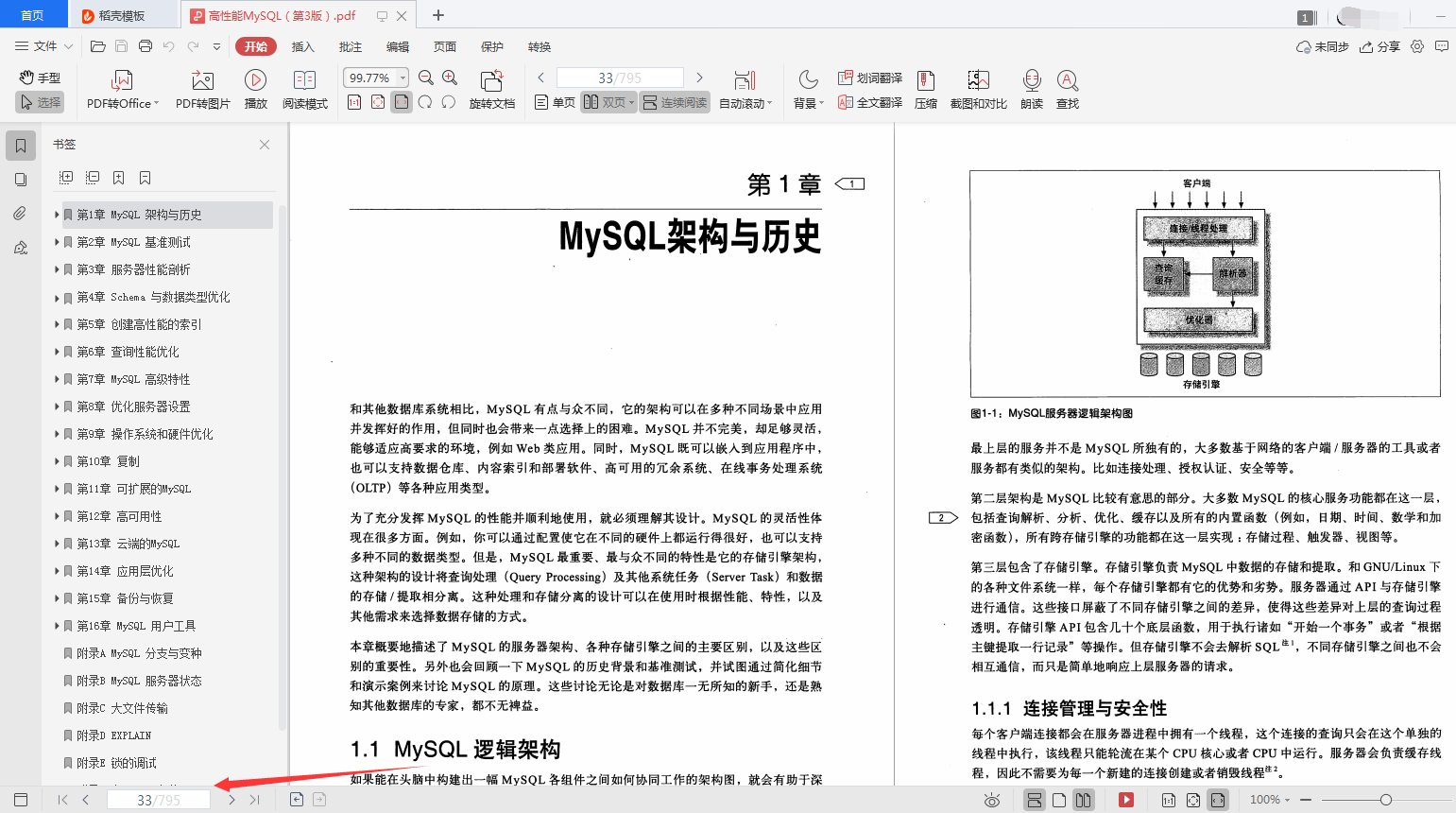Choose fit page icon in ribbon
This screenshot has height=813, width=1456.
click(378, 102)
